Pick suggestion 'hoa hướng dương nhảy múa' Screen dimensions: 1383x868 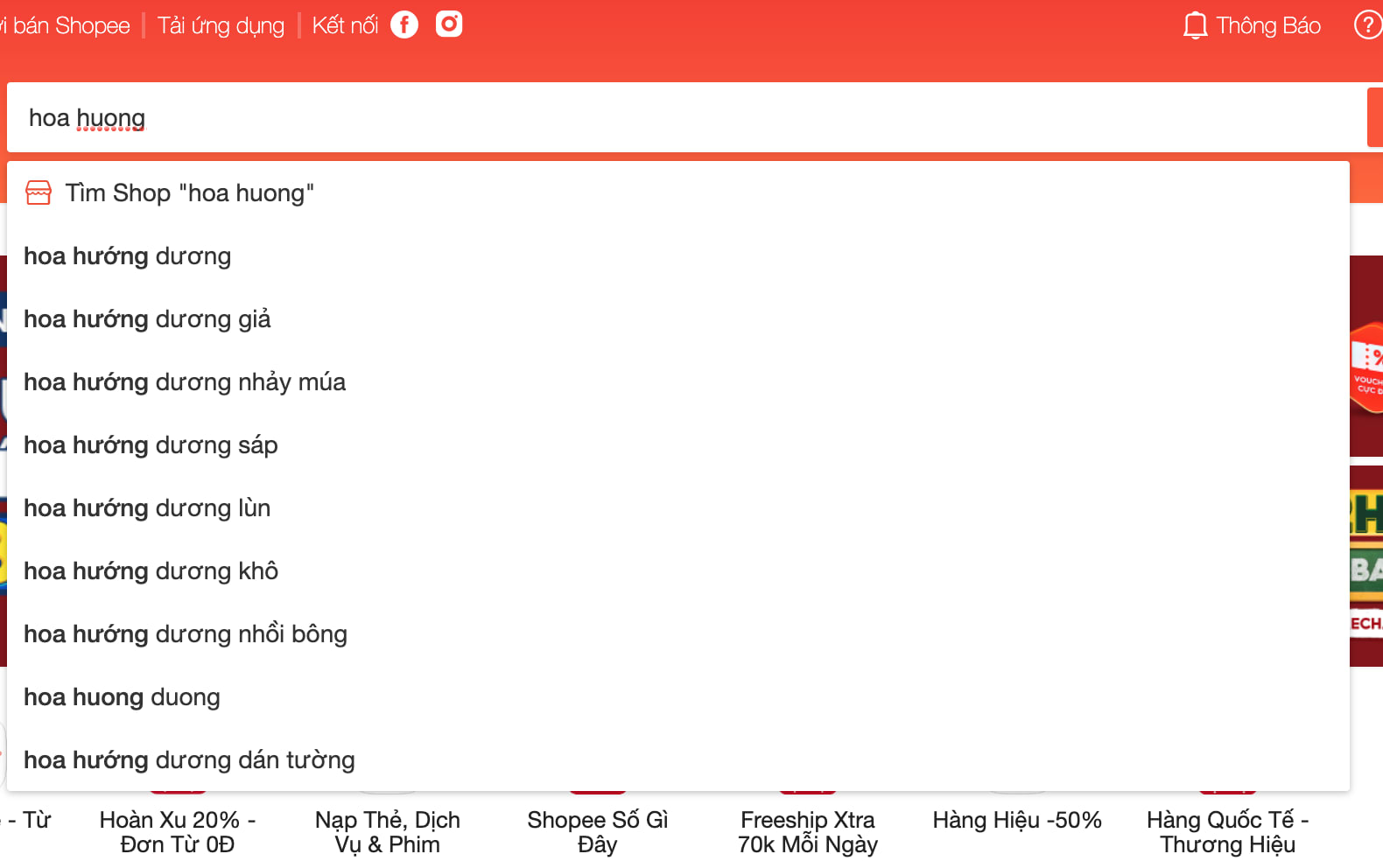click(x=678, y=381)
